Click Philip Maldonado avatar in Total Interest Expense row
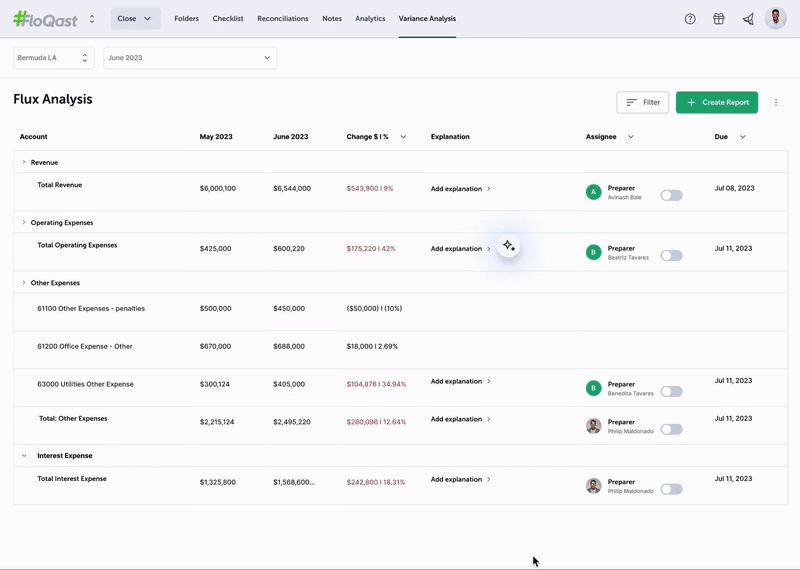The width and height of the screenshot is (800, 570). 593,486
